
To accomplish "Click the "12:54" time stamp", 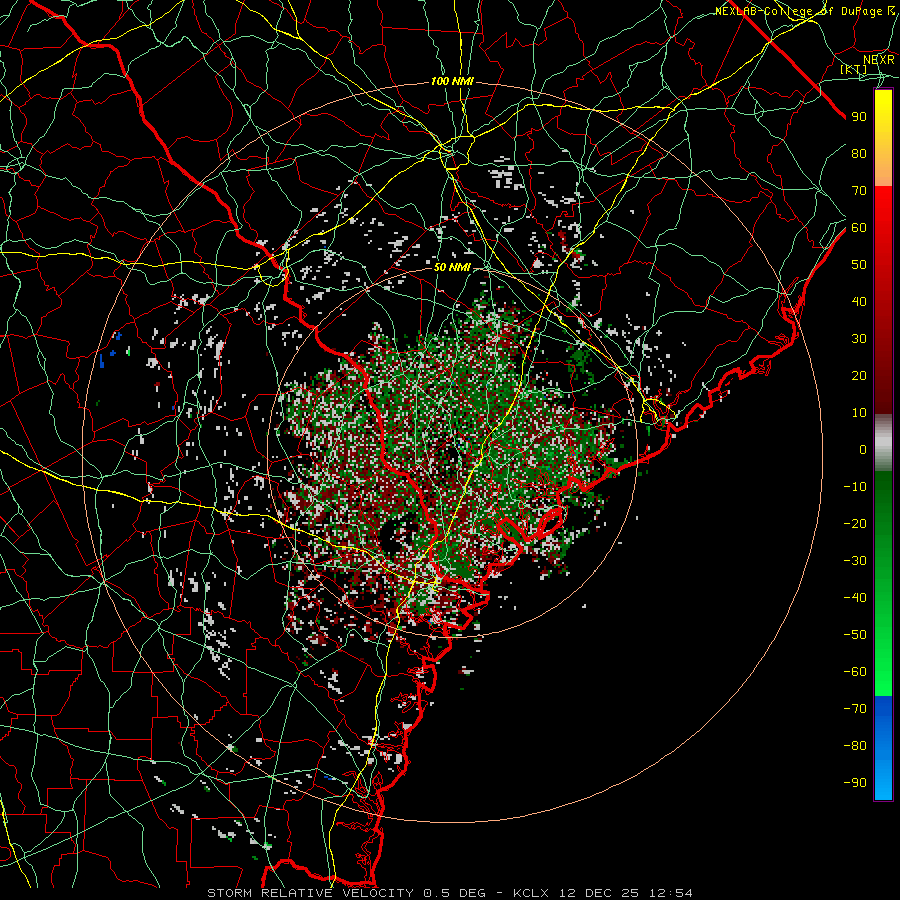I will pos(670,893).
